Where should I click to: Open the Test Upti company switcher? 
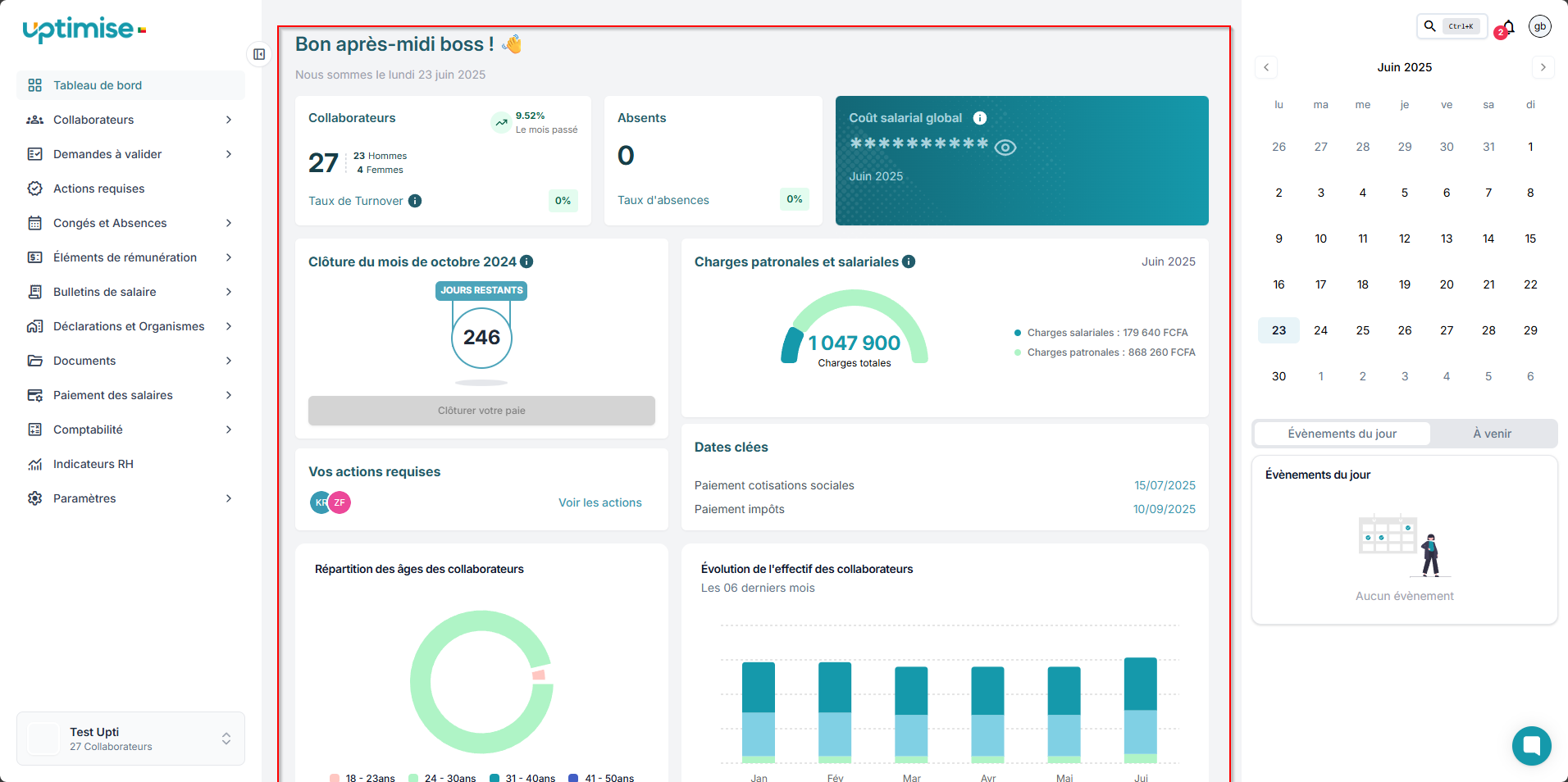(130, 739)
